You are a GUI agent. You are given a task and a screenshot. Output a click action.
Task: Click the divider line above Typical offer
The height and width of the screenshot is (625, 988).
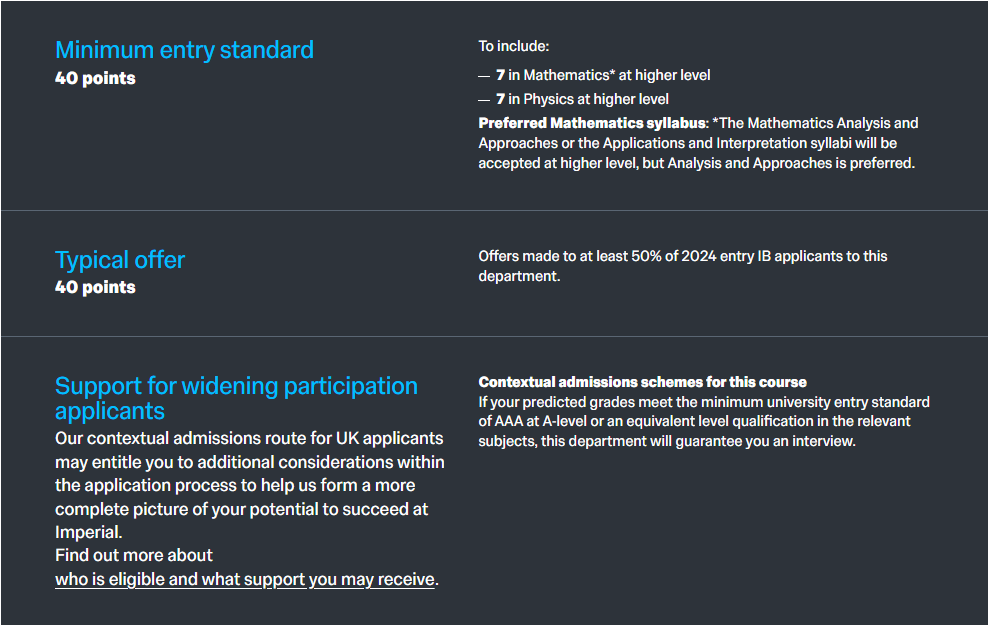coord(494,211)
